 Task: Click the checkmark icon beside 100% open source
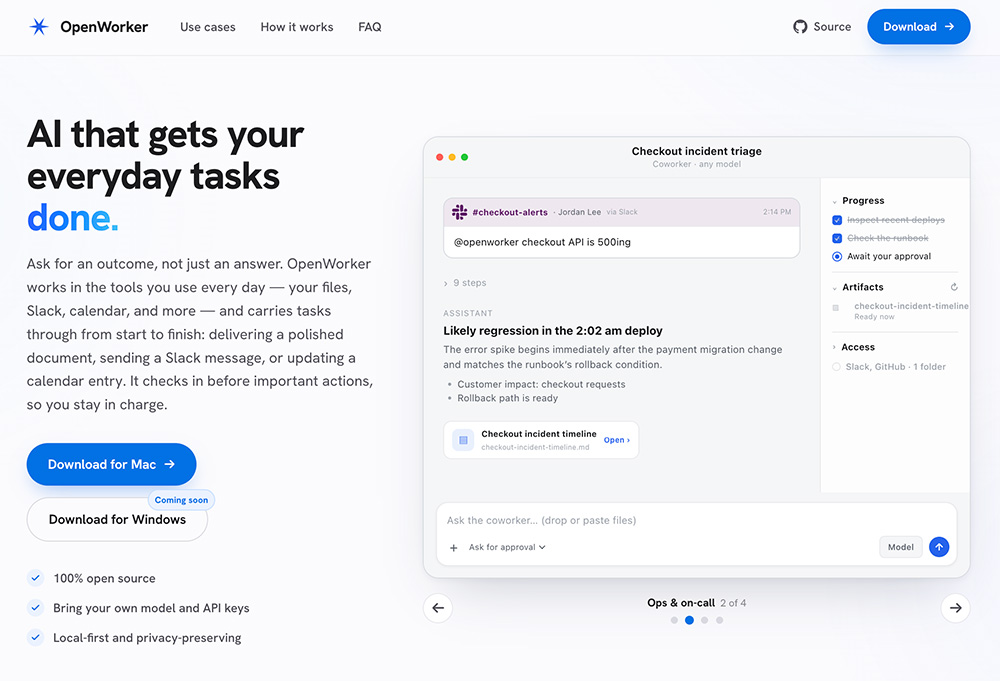tap(36, 578)
